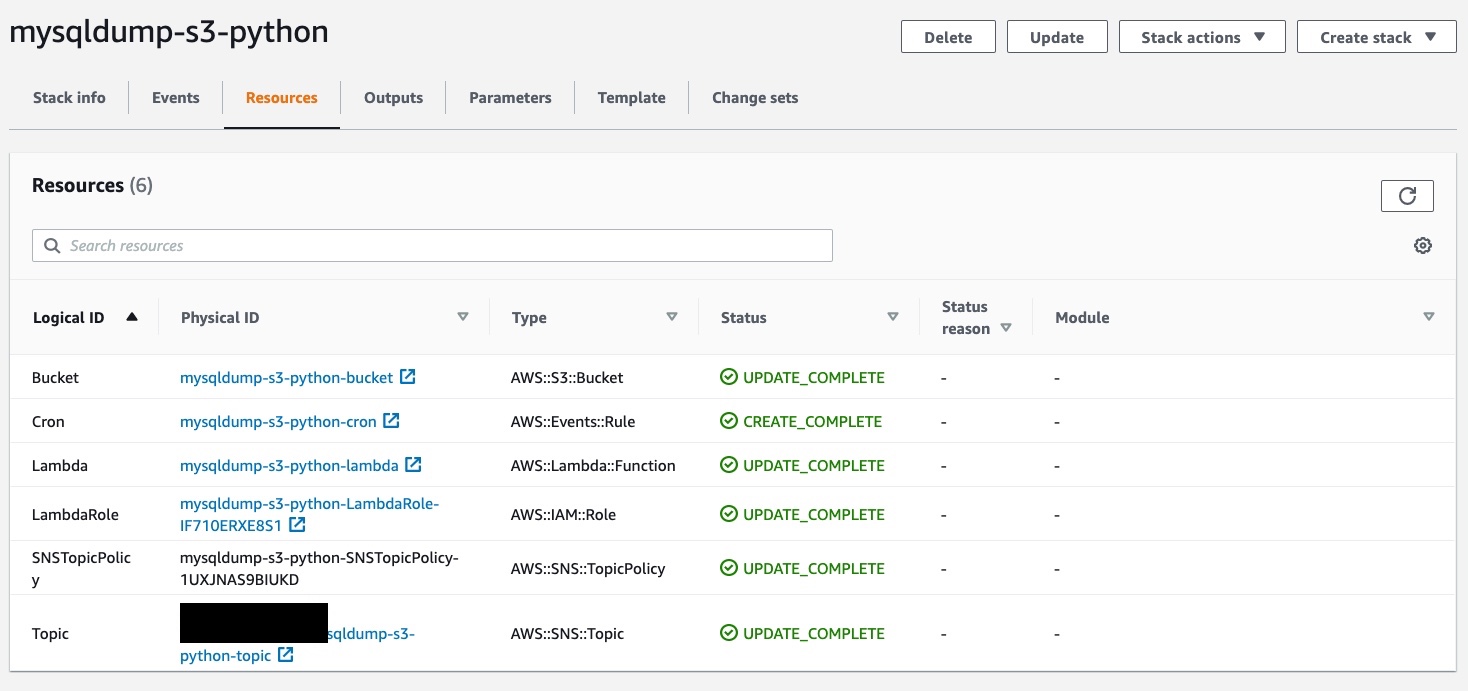This screenshot has height=691, width=1468.
Task: Click the SNSTopicPolicy logical ID cell
Action: [x=81, y=568]
